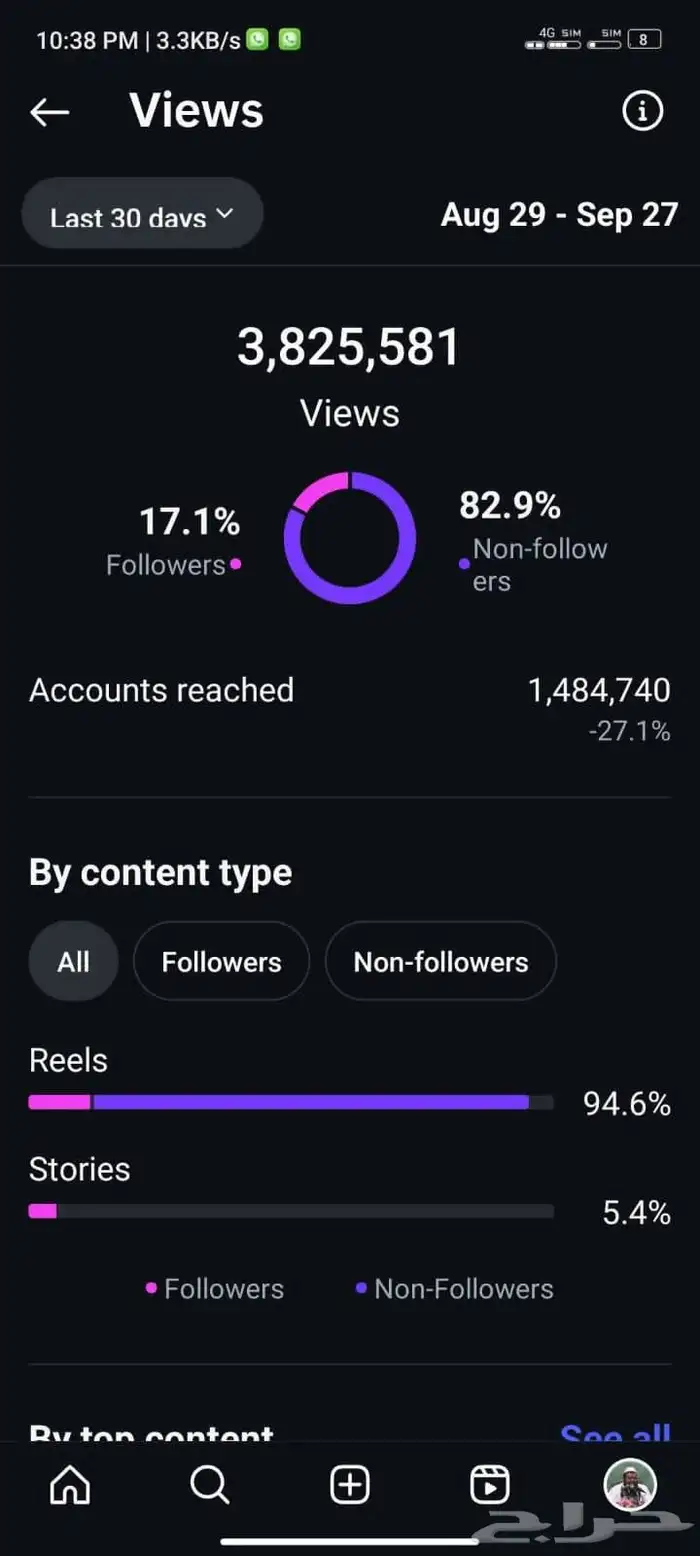Image resolution: width=700 pixels, height=1556 pixels.
Task: Select the Non-followers filter chip
Action: click(x=440, y=962)
